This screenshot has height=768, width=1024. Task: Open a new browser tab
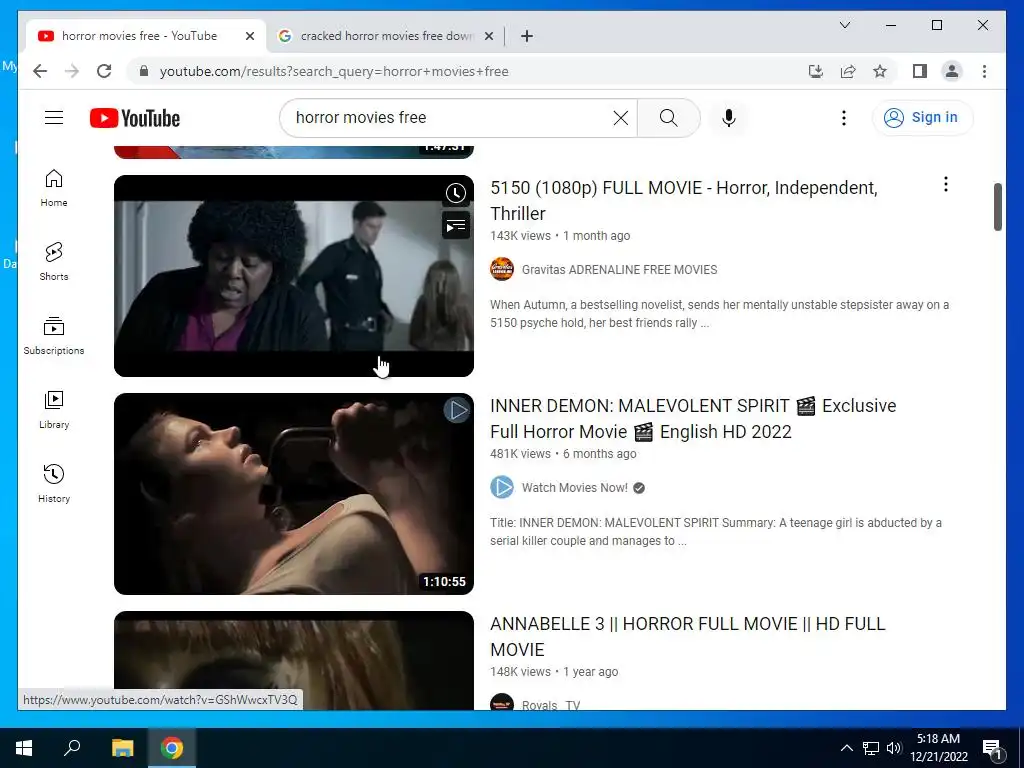(x=527, y=36)
